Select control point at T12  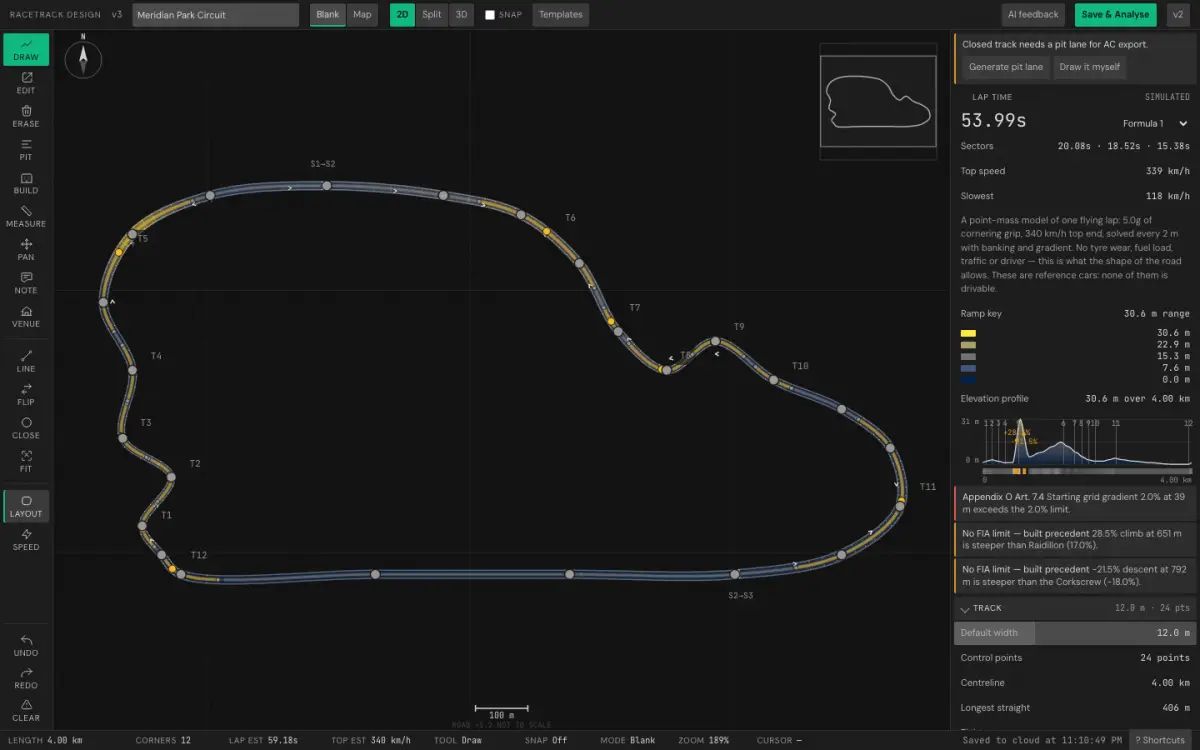[181, 574]
